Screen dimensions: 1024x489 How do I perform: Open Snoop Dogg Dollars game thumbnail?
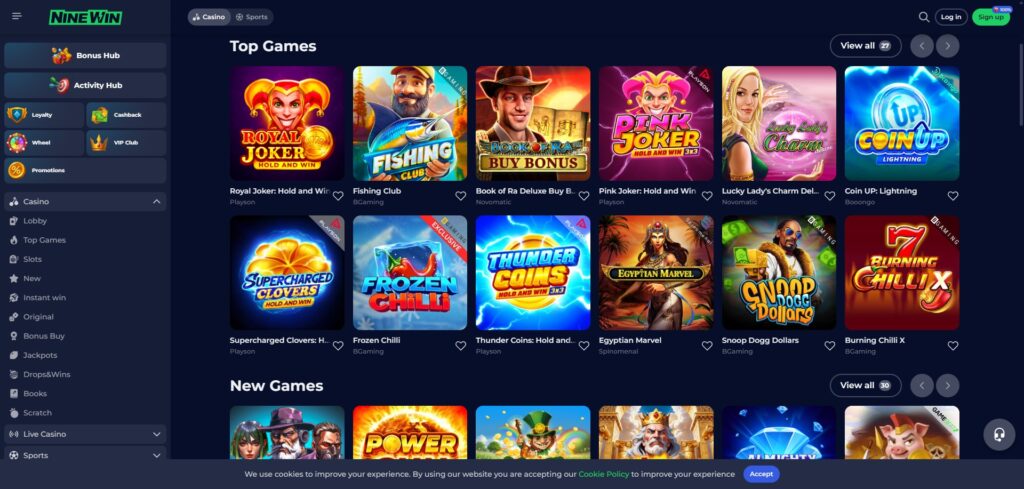[x=779, y=273]
